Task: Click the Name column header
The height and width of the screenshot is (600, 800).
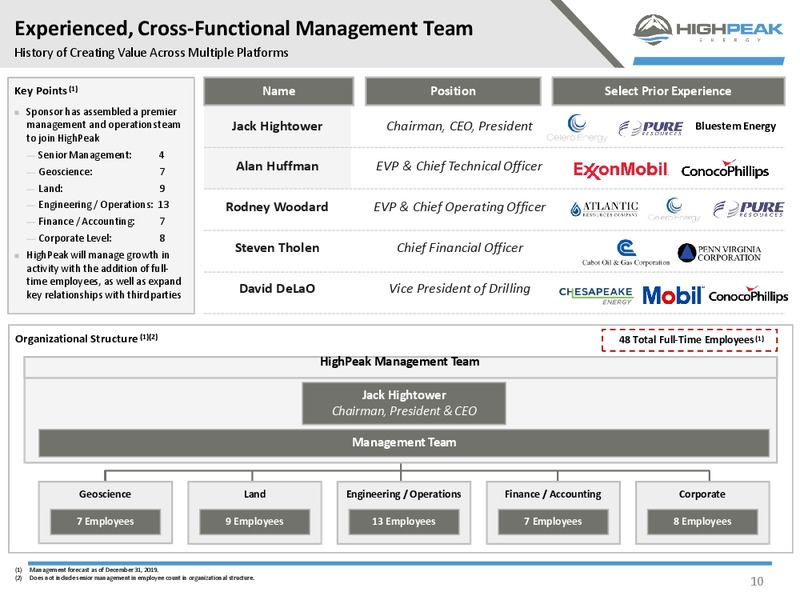Action: coord(279,91)
